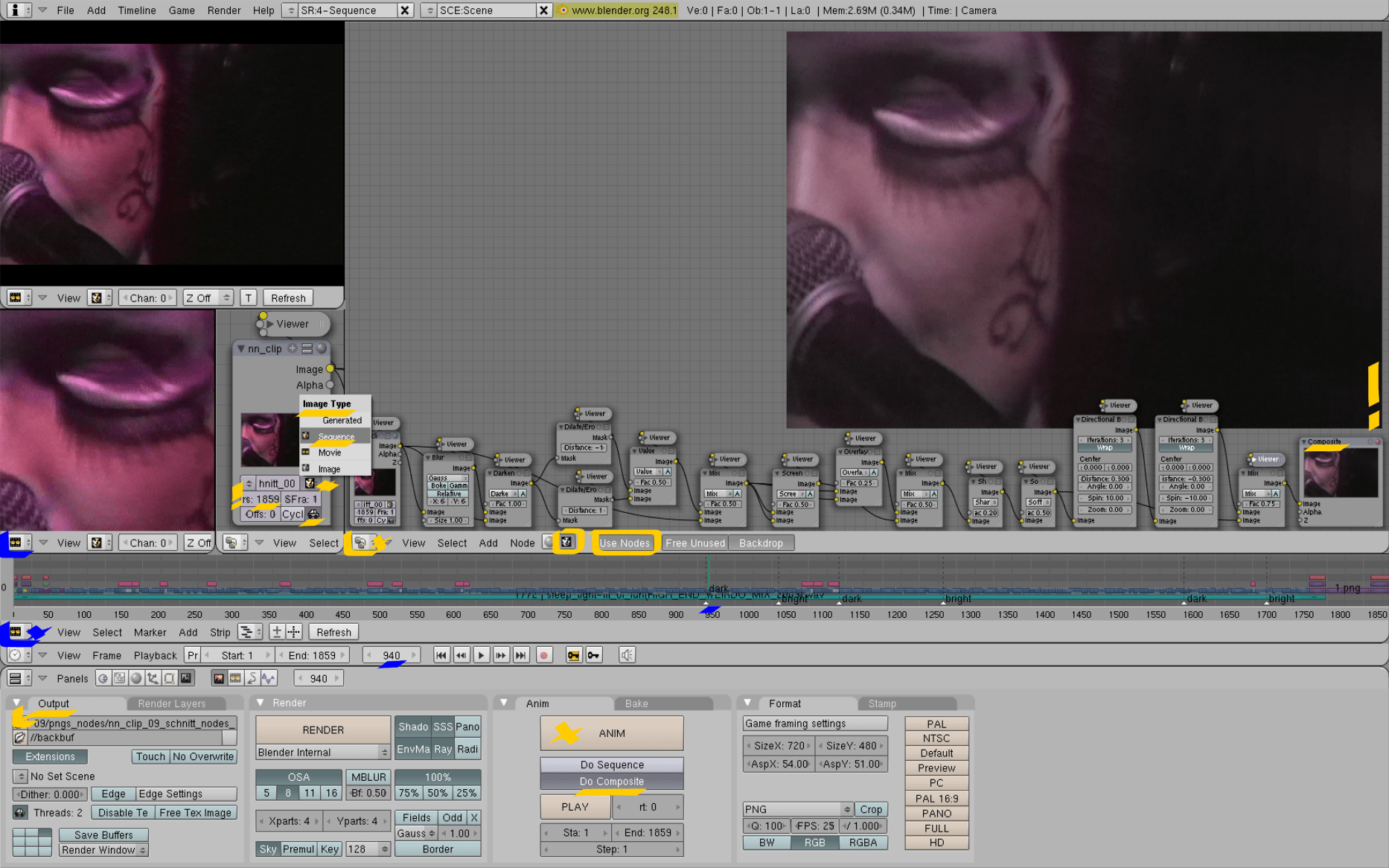Toggle the MBLUR motion blur button
Viewport: 1389px width, 868px height.
click(x=368, y=777)
